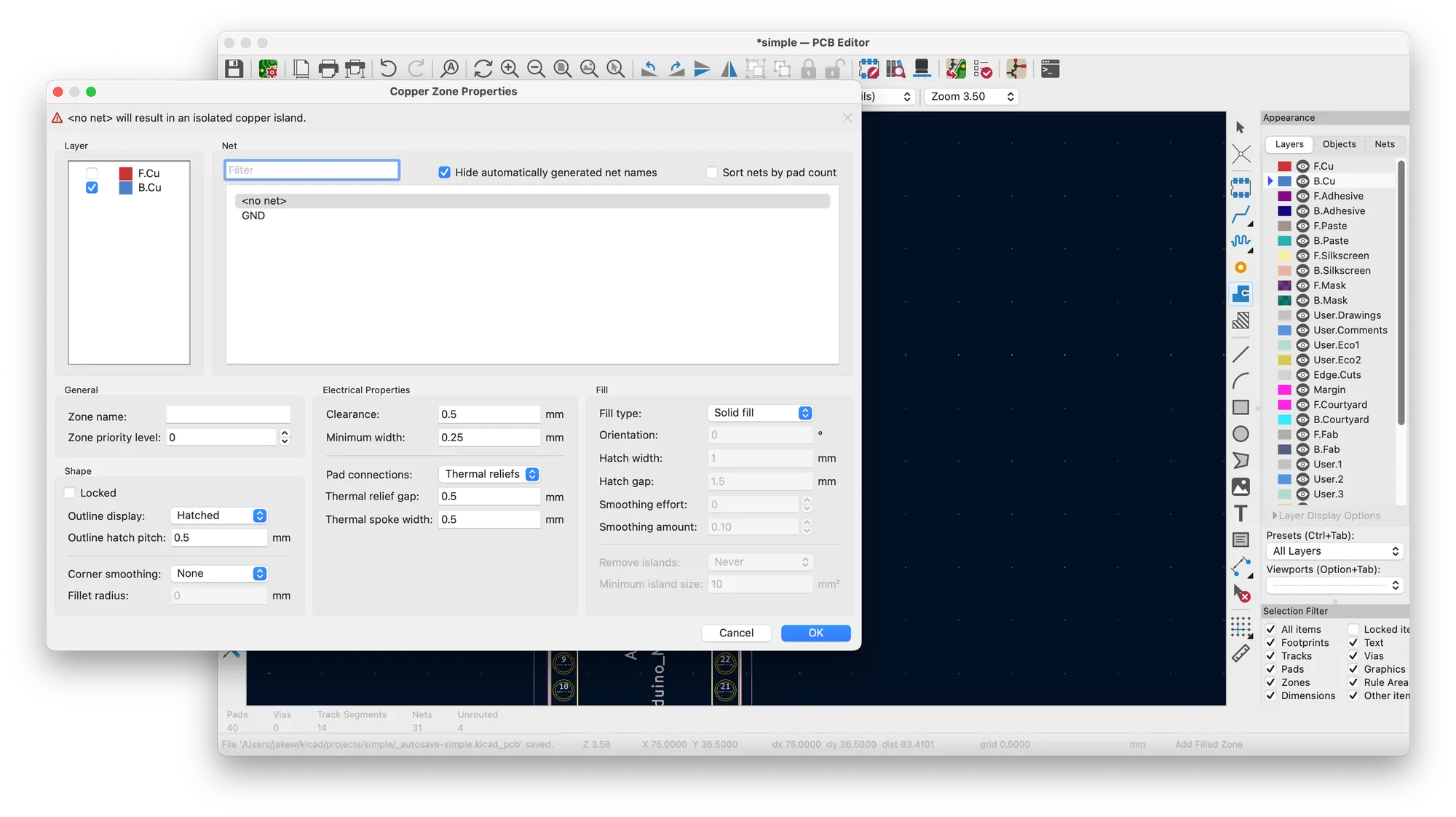Click the Margin magenta color swatch
This screenshot has height=817, width=1456.
coord(1284,390)
